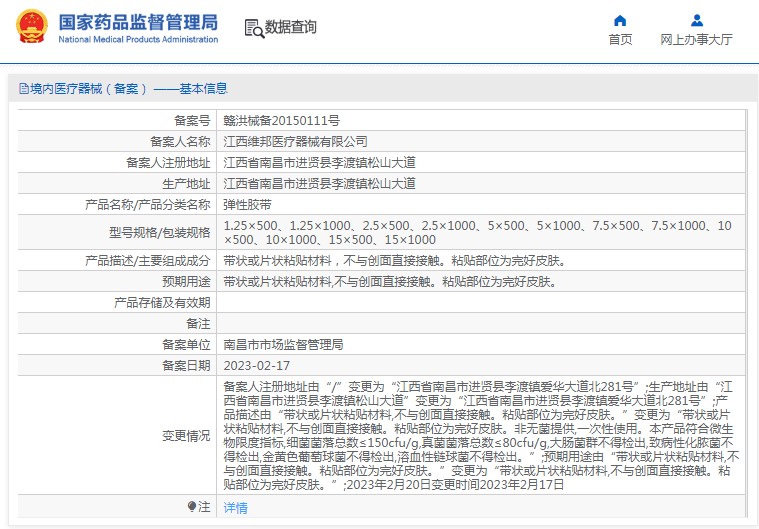The height and width of the screenshot is (529, 759).
Task: Go to 数据查询 text link
Action: (291, 27)
